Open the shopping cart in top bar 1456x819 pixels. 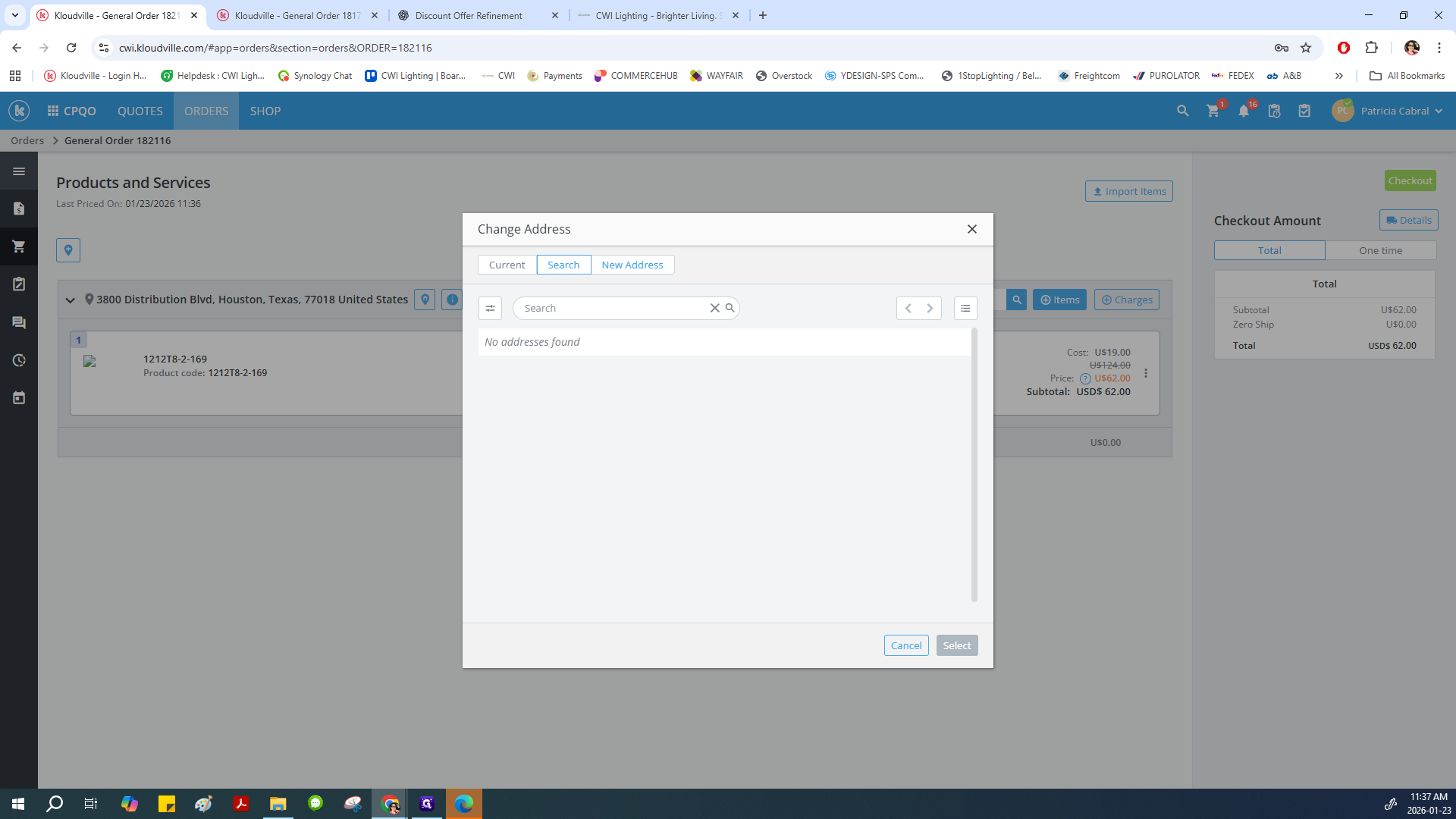click(1213, 111)
